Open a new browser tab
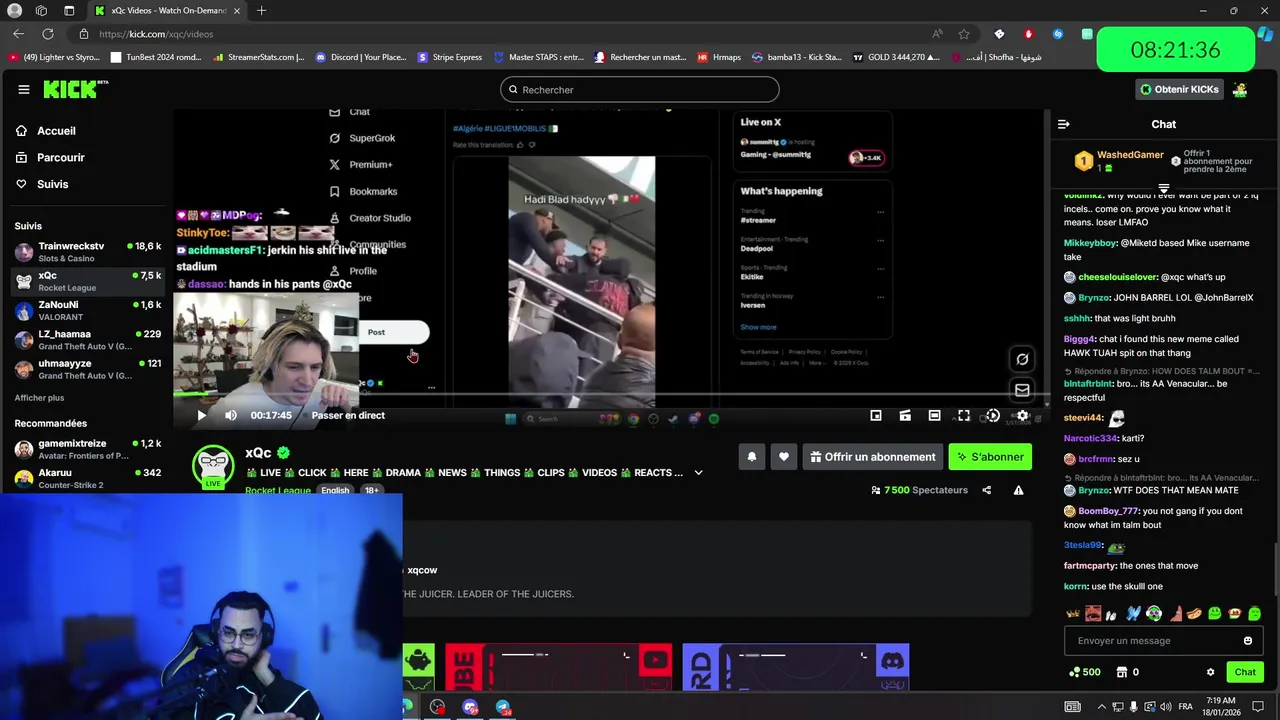 (261, 10)
